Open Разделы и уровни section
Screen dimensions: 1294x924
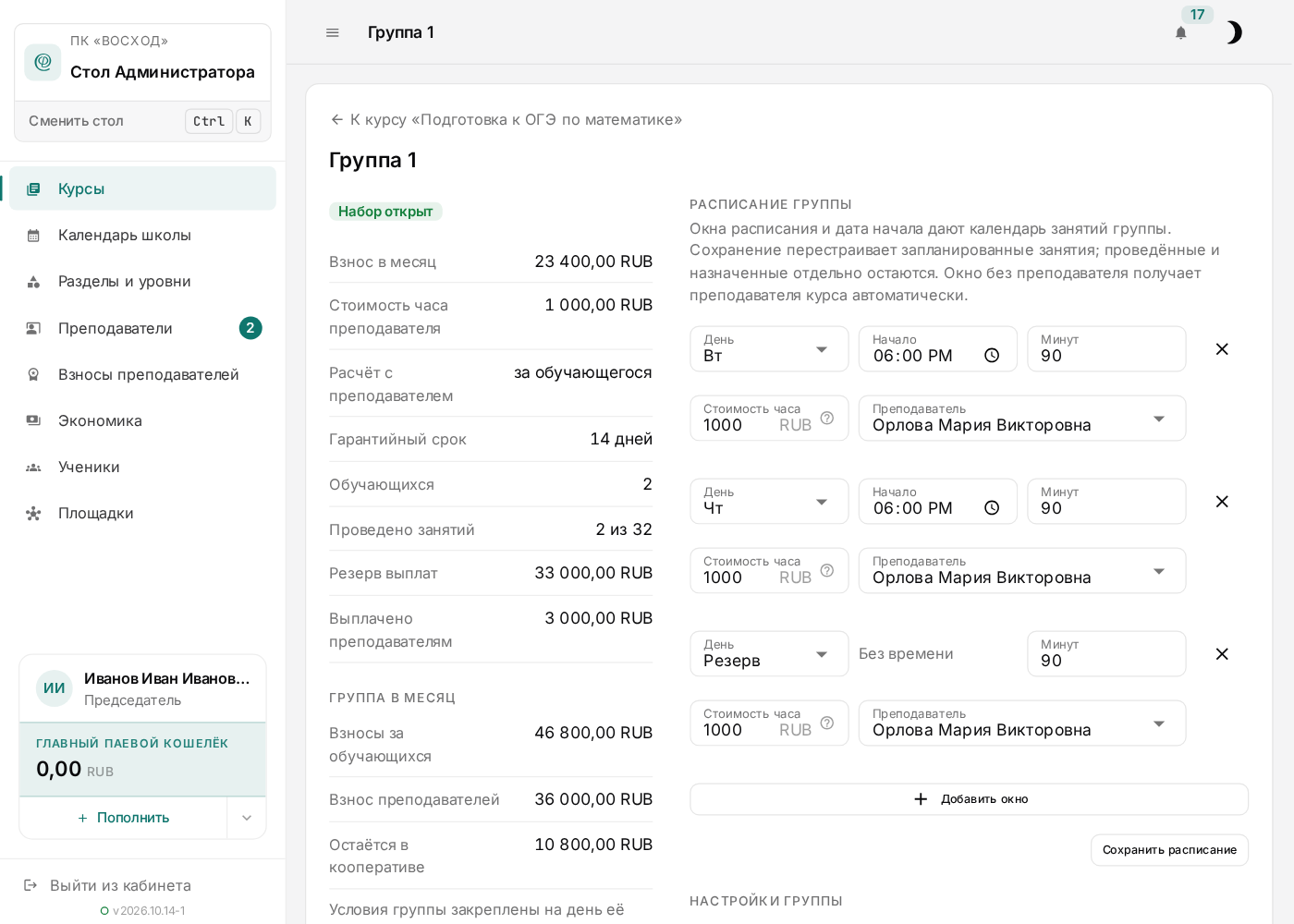pyautogui.click(x=142, y=281)
